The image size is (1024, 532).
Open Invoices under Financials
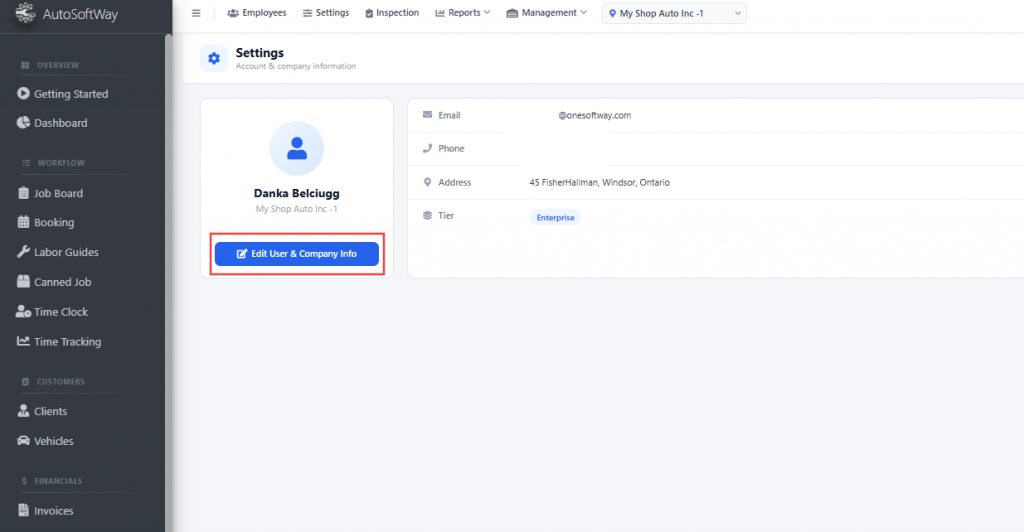pos(53,511)
